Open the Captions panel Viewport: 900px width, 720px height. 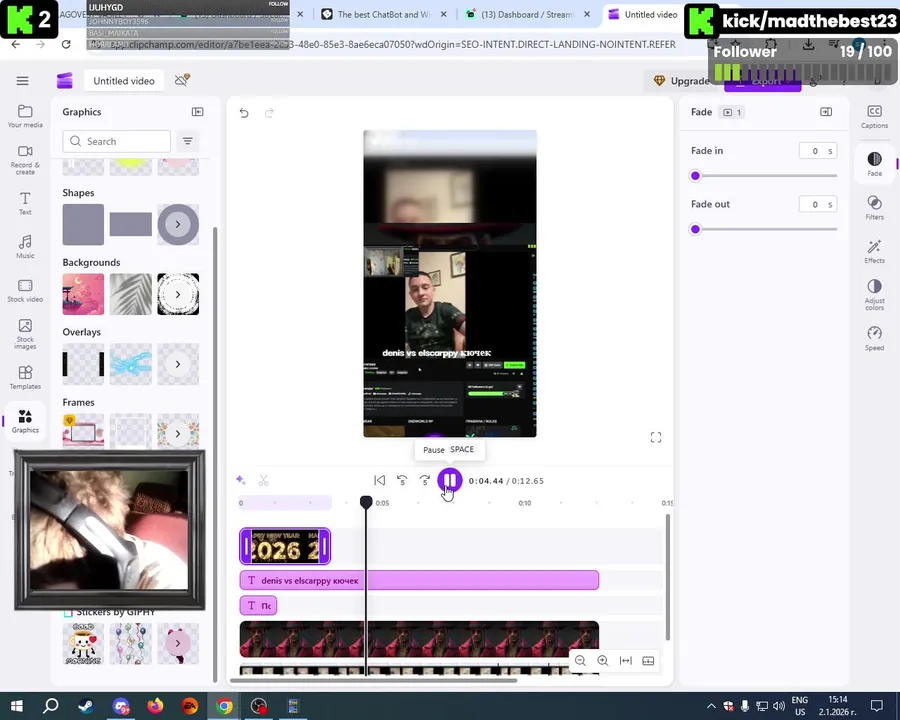[x=874, y=117]
